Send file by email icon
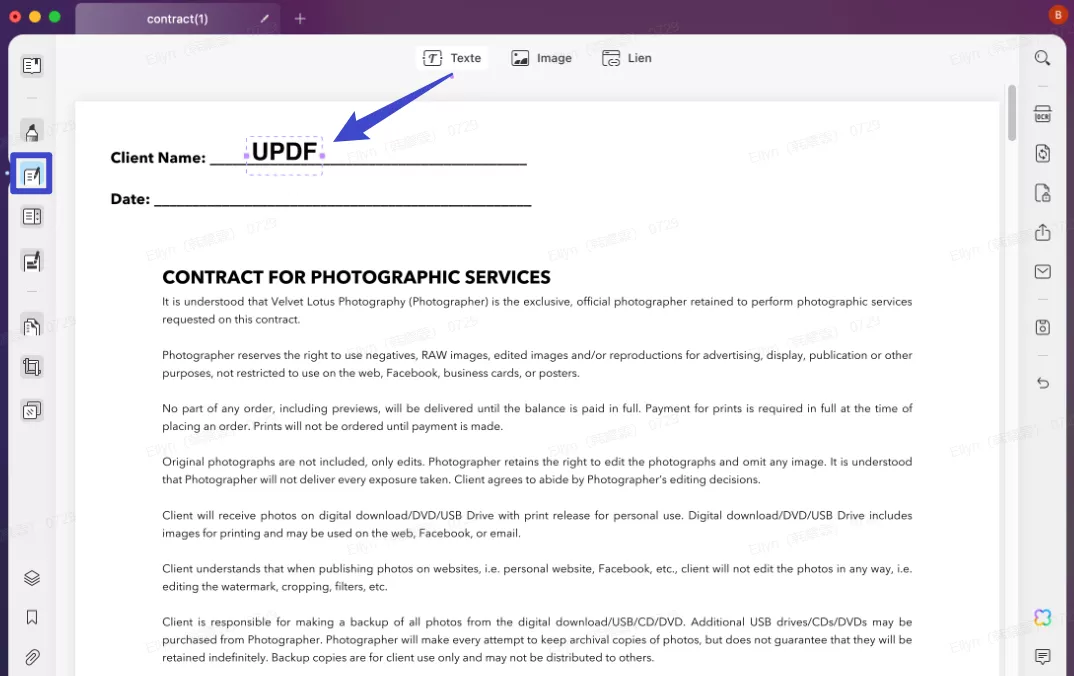The height and width of the screenshot is (676, 1074). [1042, 272]
